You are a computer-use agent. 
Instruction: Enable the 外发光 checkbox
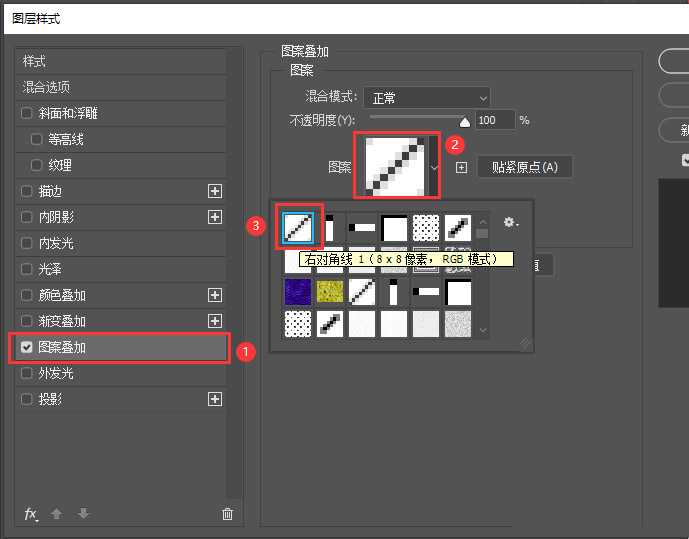point(27,373)
